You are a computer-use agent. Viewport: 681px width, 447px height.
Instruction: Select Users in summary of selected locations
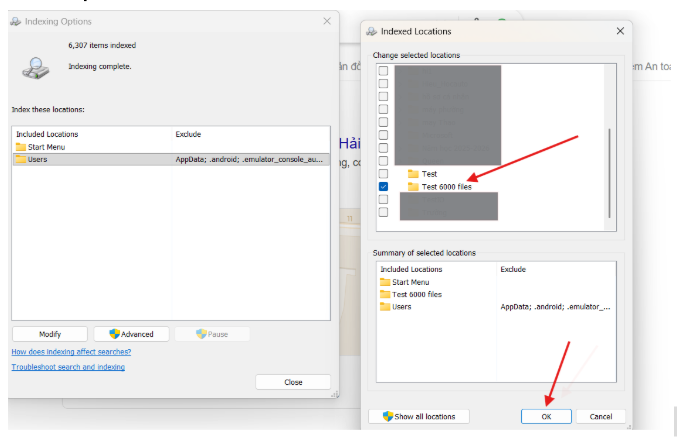[401, 307]
